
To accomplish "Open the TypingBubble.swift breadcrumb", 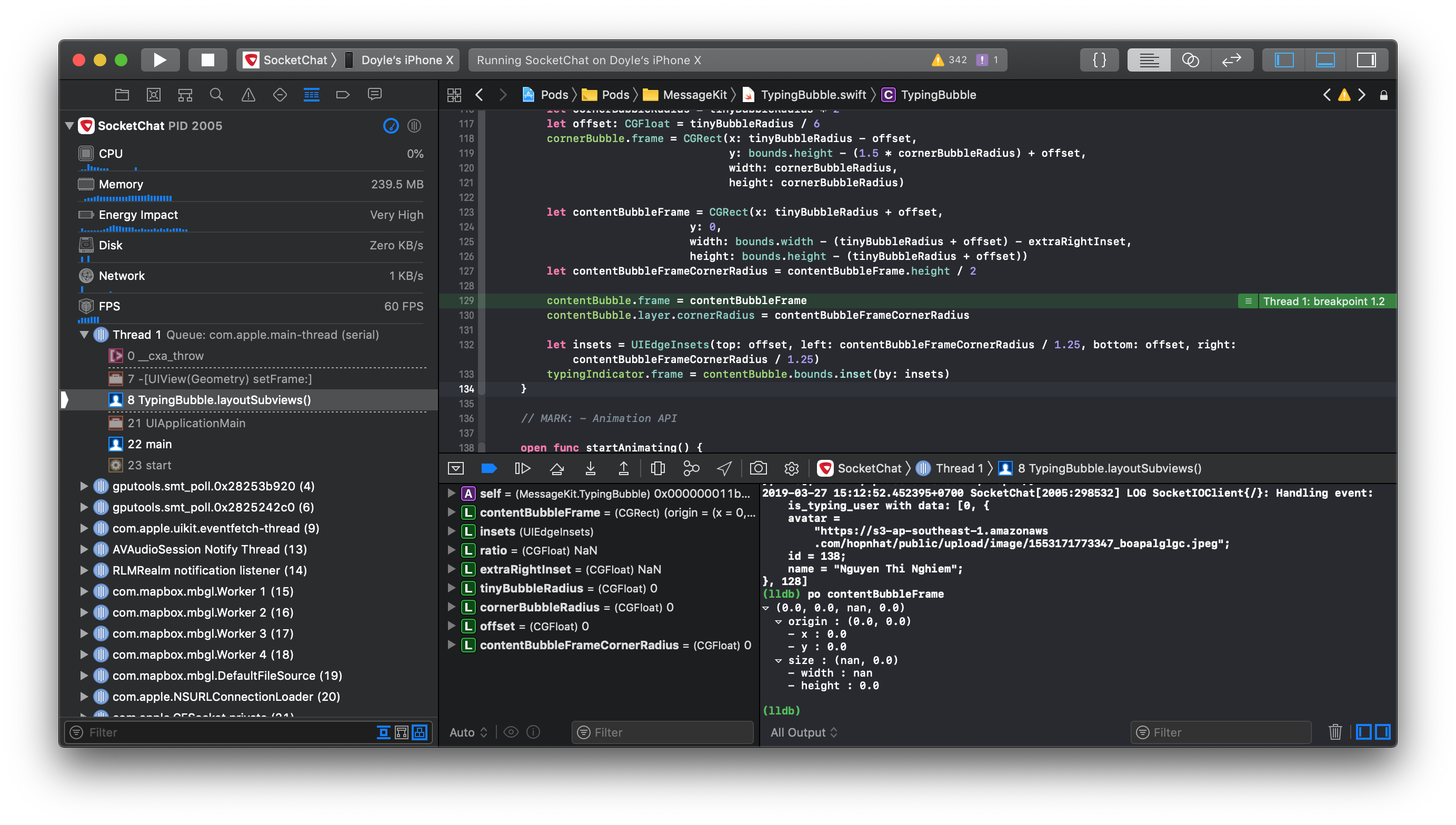I will [805, 95].
